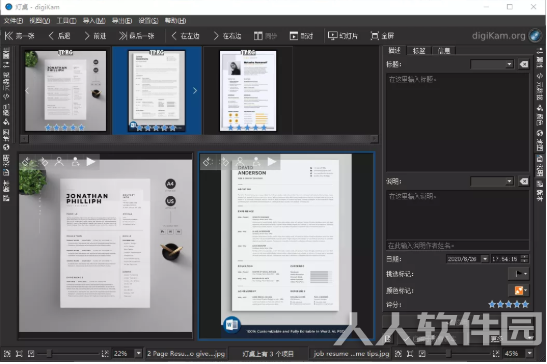The width and height of the screenshot is (547, 364).
Task: Select the Jonathan Phillip resume thumbnail
Action: (x=66, y=91)
